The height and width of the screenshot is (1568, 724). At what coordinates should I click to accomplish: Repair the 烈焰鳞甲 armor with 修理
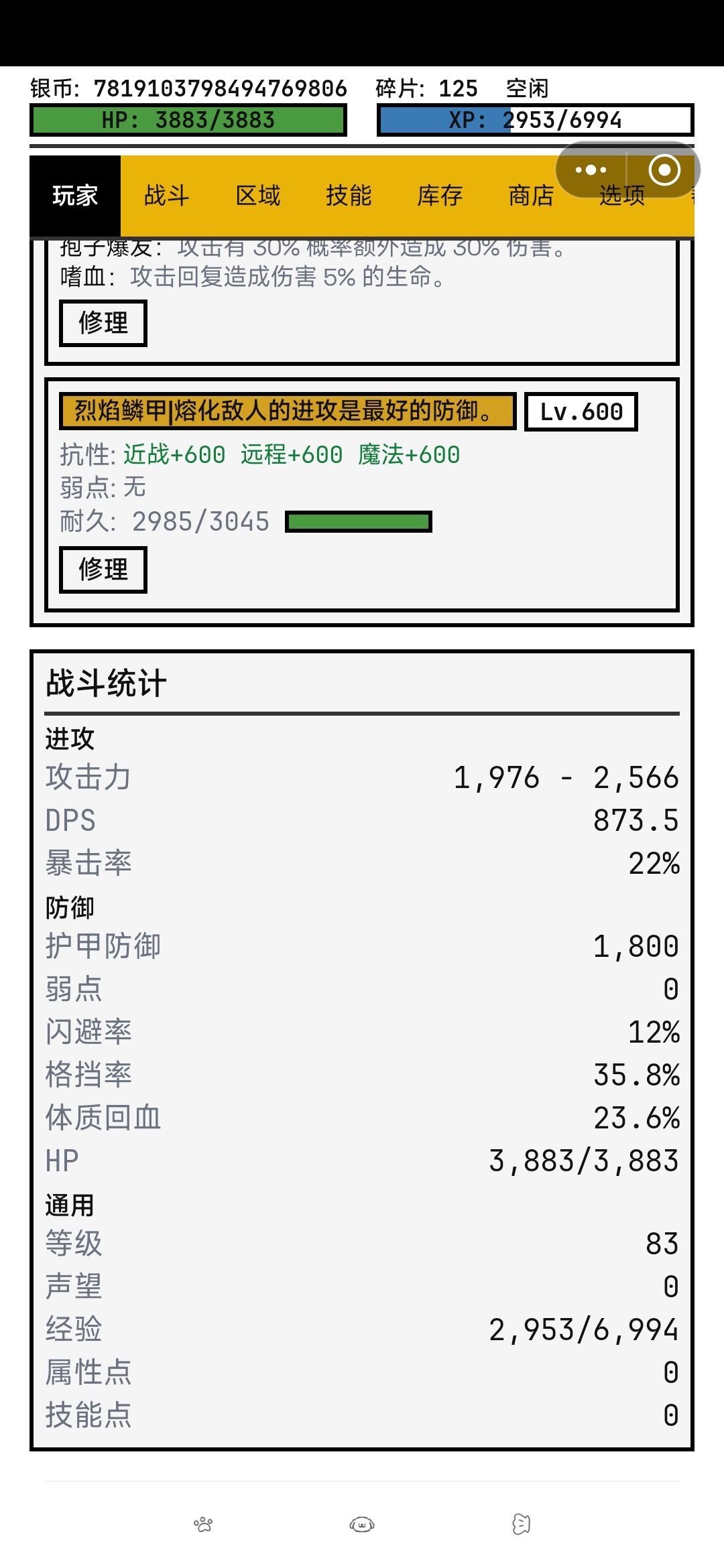pyautogui.click(x=103, y=570)
